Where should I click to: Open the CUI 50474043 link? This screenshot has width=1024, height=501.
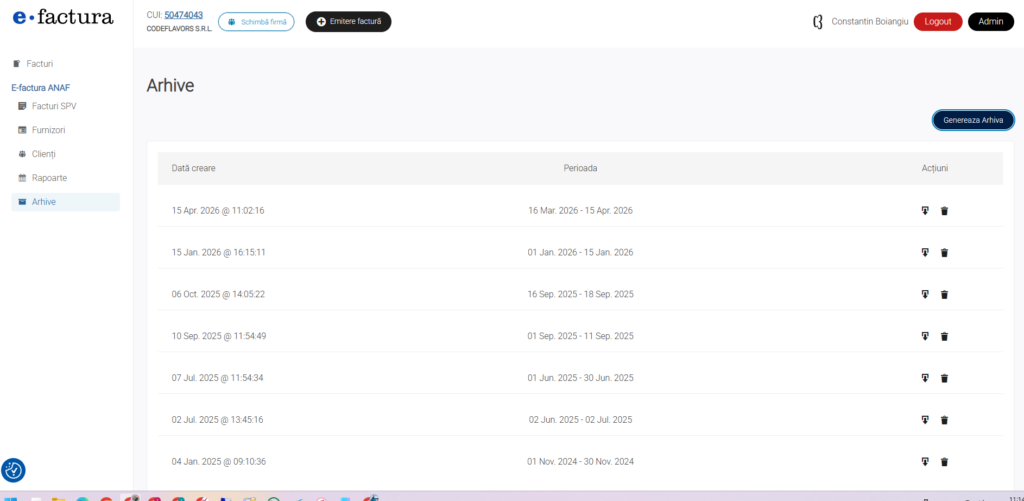(x=183, y=15)
